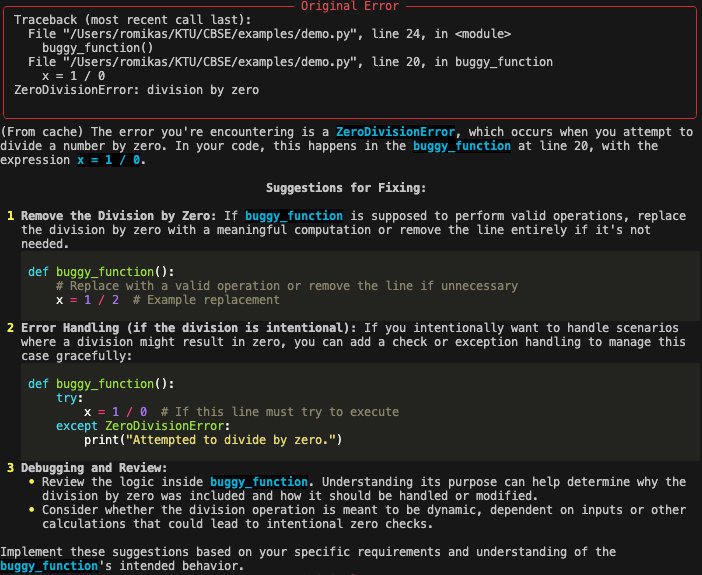
Task: Click "Debugging and Review:" heading
Action: (x=94, y=468)
